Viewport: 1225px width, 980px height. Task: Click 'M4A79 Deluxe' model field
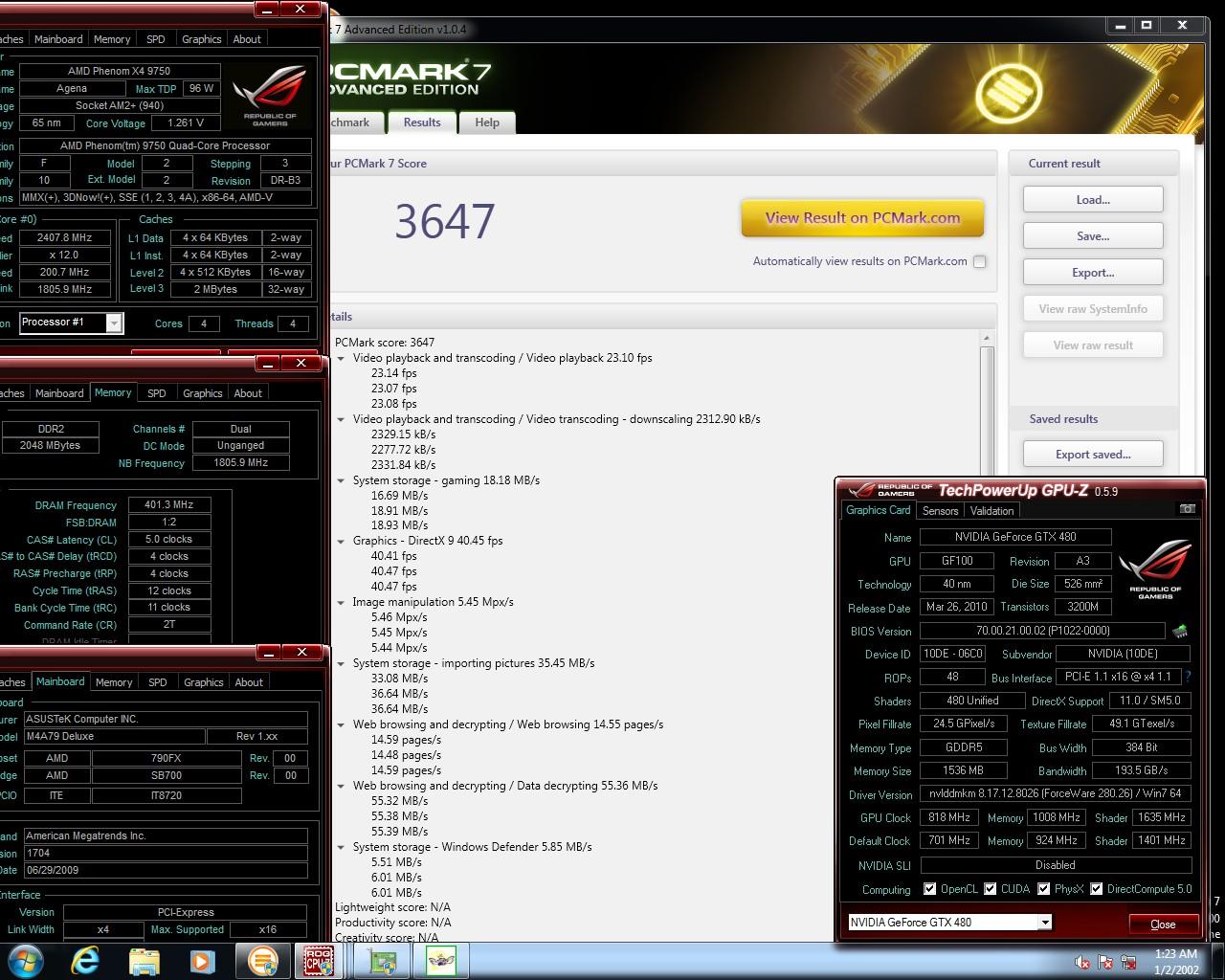pos(113,736)
